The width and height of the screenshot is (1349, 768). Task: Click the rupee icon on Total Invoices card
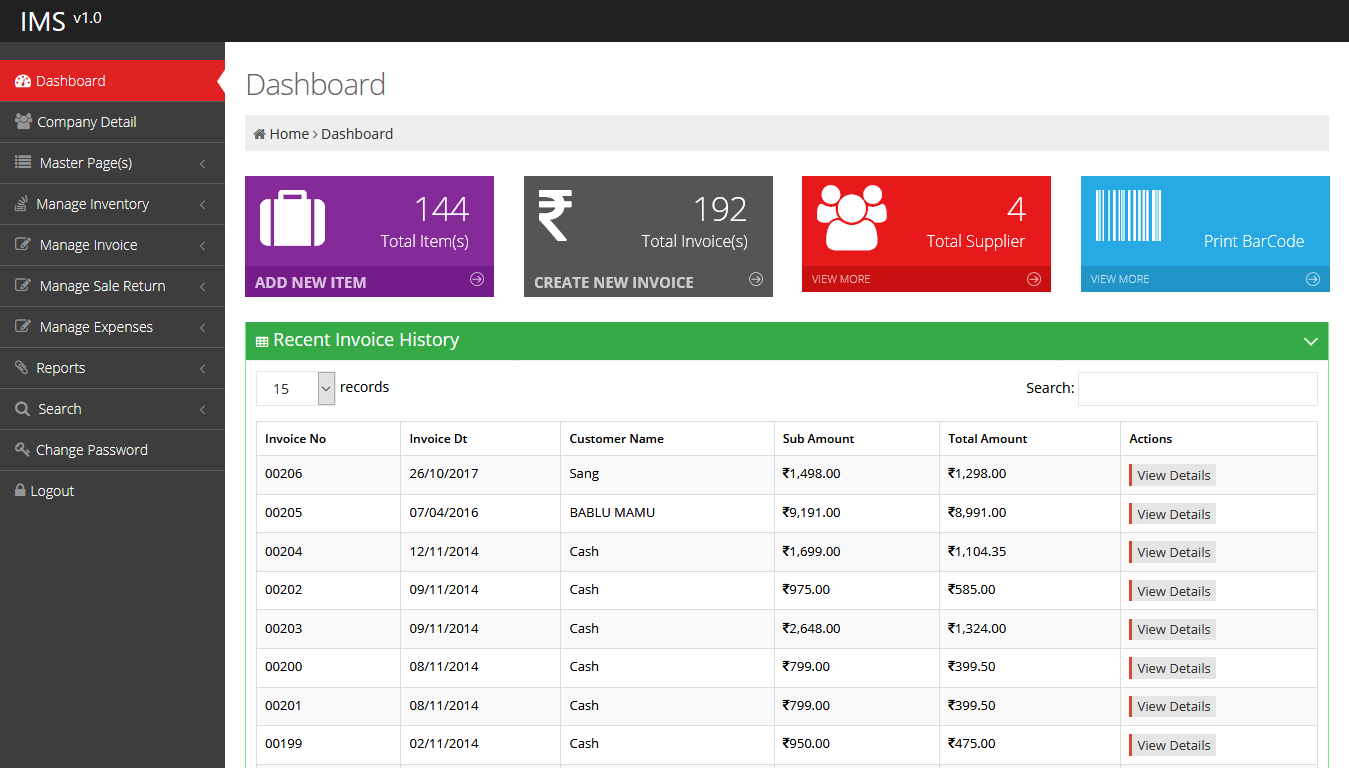click(x=555, y=216)
